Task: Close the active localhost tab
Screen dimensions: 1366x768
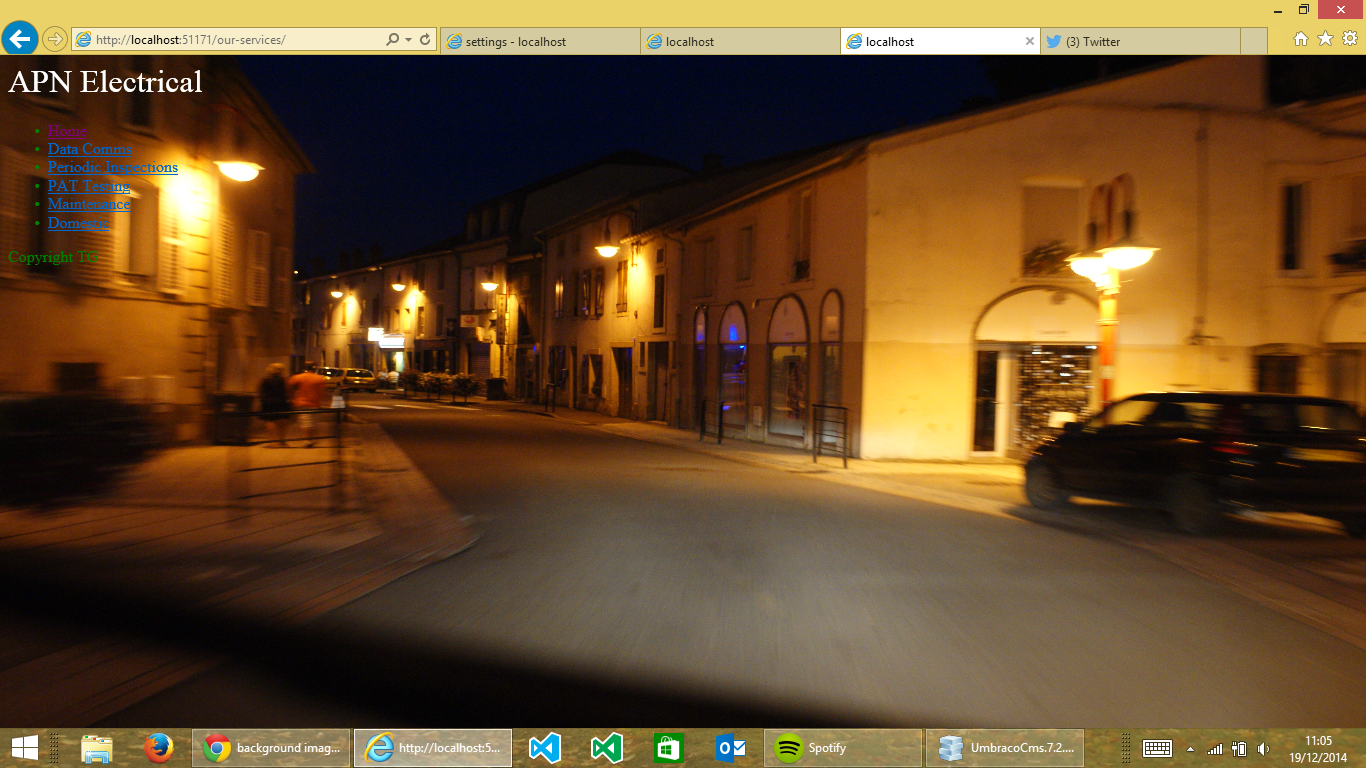Action: tap(1030, 42)
